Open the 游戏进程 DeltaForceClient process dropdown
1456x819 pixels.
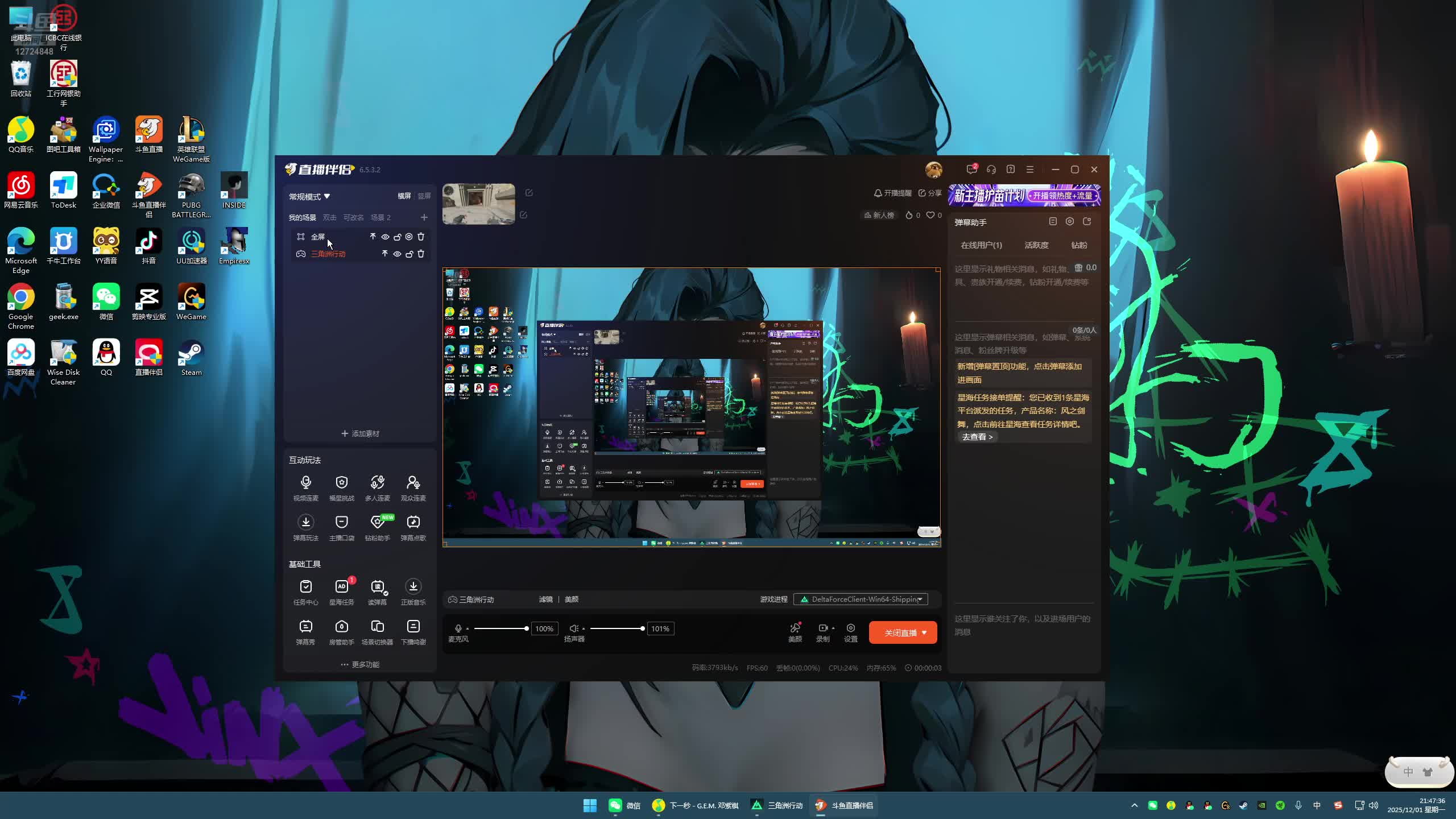[x=861, y=599]
